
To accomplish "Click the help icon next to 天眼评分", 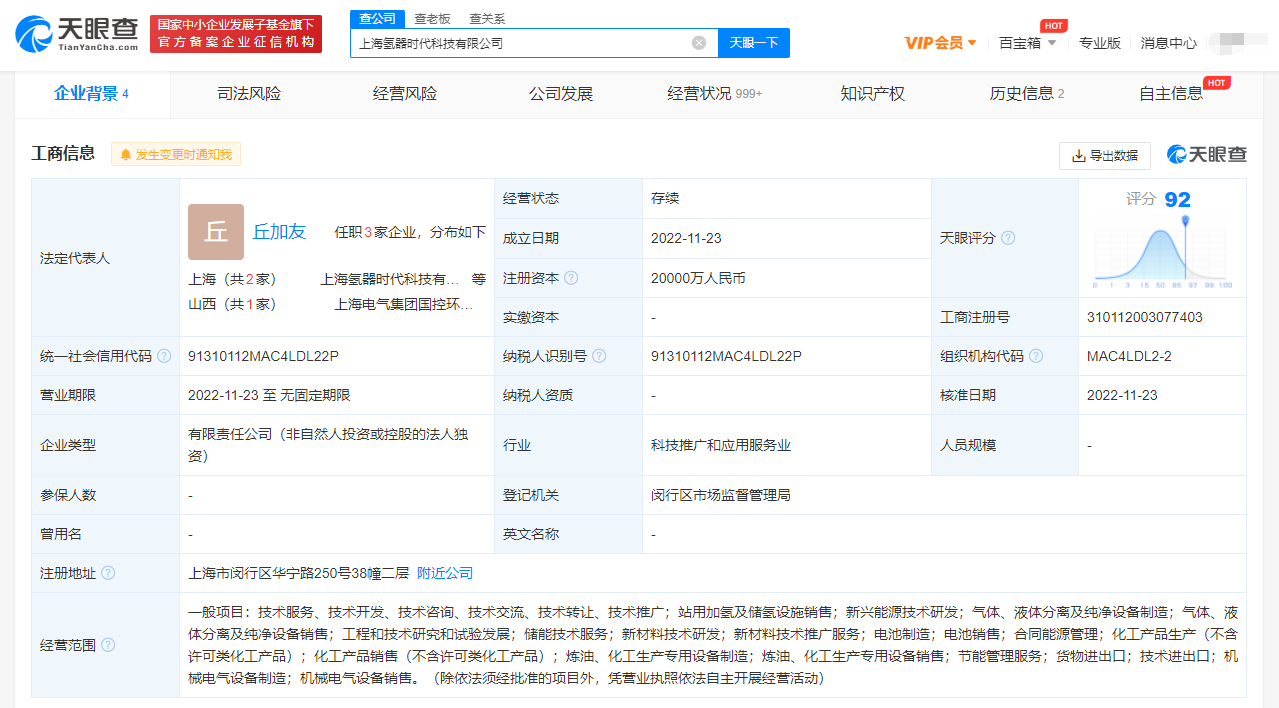I will point(1008,238).
